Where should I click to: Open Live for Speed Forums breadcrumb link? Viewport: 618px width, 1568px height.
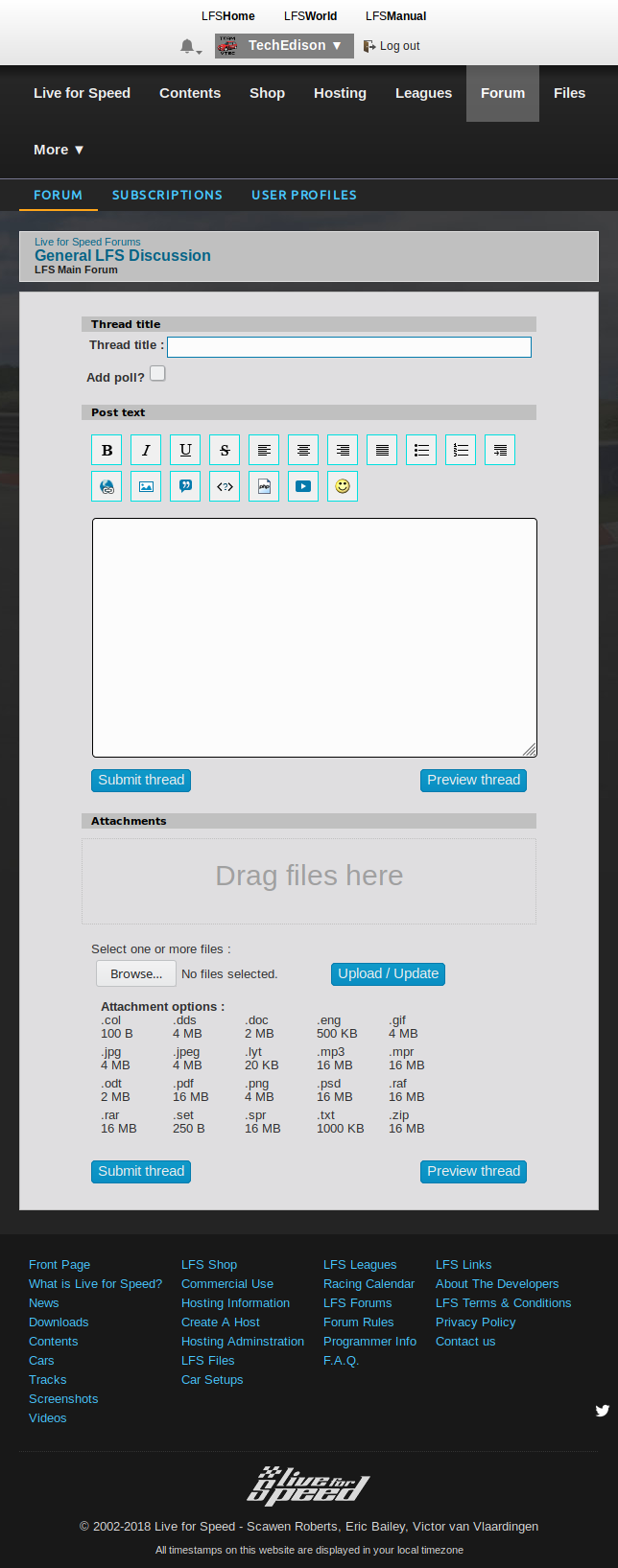87,242
